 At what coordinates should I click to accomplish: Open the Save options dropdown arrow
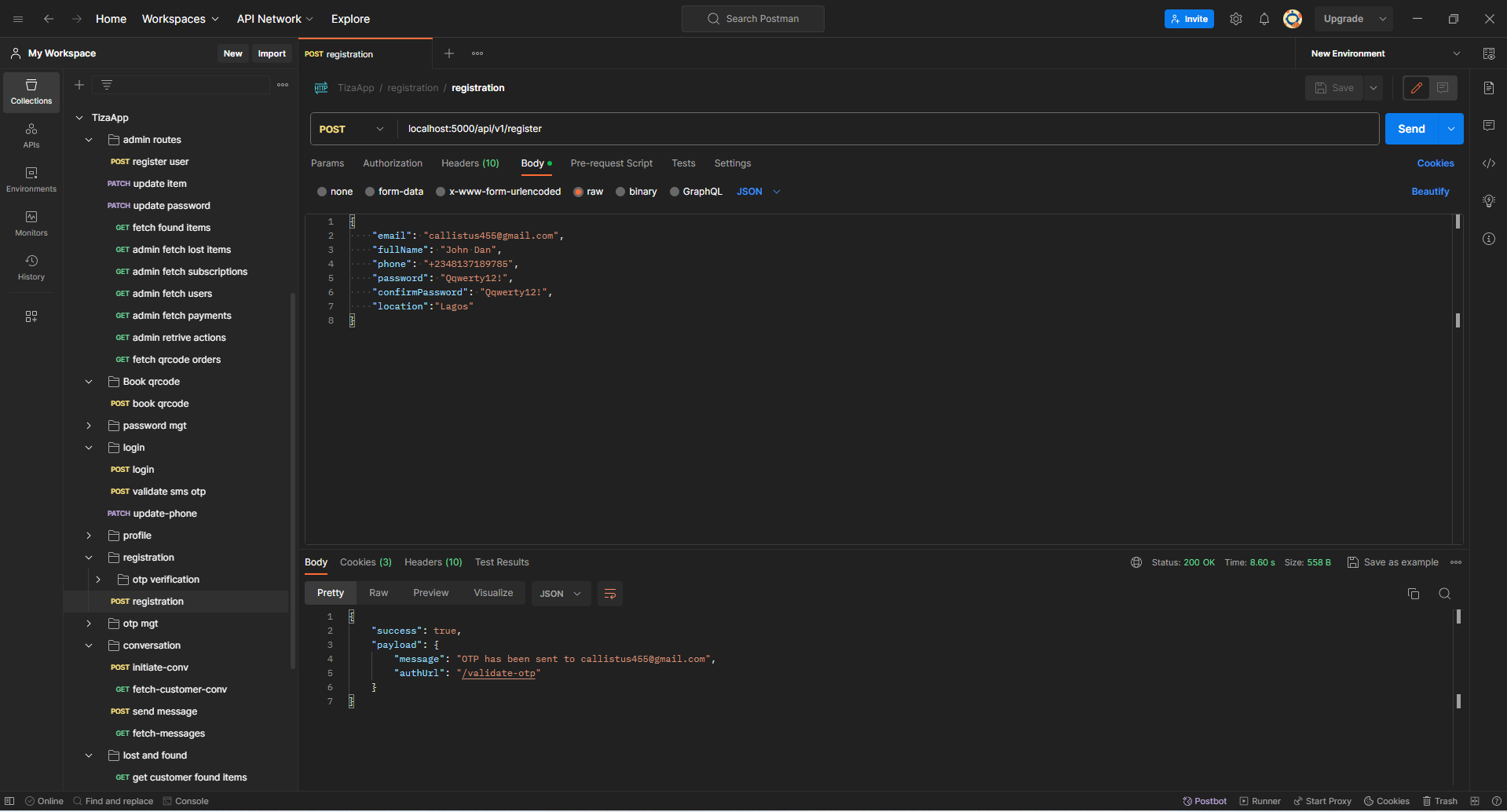click(x=1373, y=88)
